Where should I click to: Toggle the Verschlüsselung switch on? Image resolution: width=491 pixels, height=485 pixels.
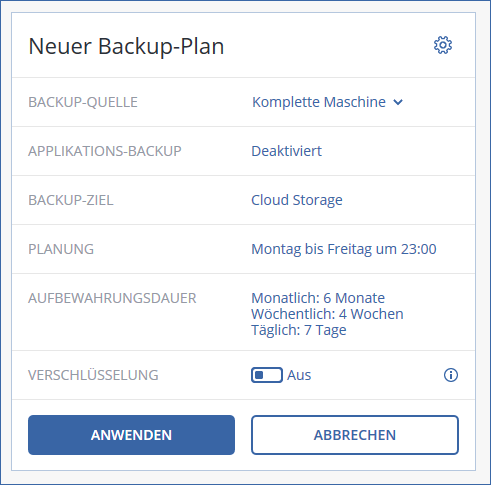[267, 375]
